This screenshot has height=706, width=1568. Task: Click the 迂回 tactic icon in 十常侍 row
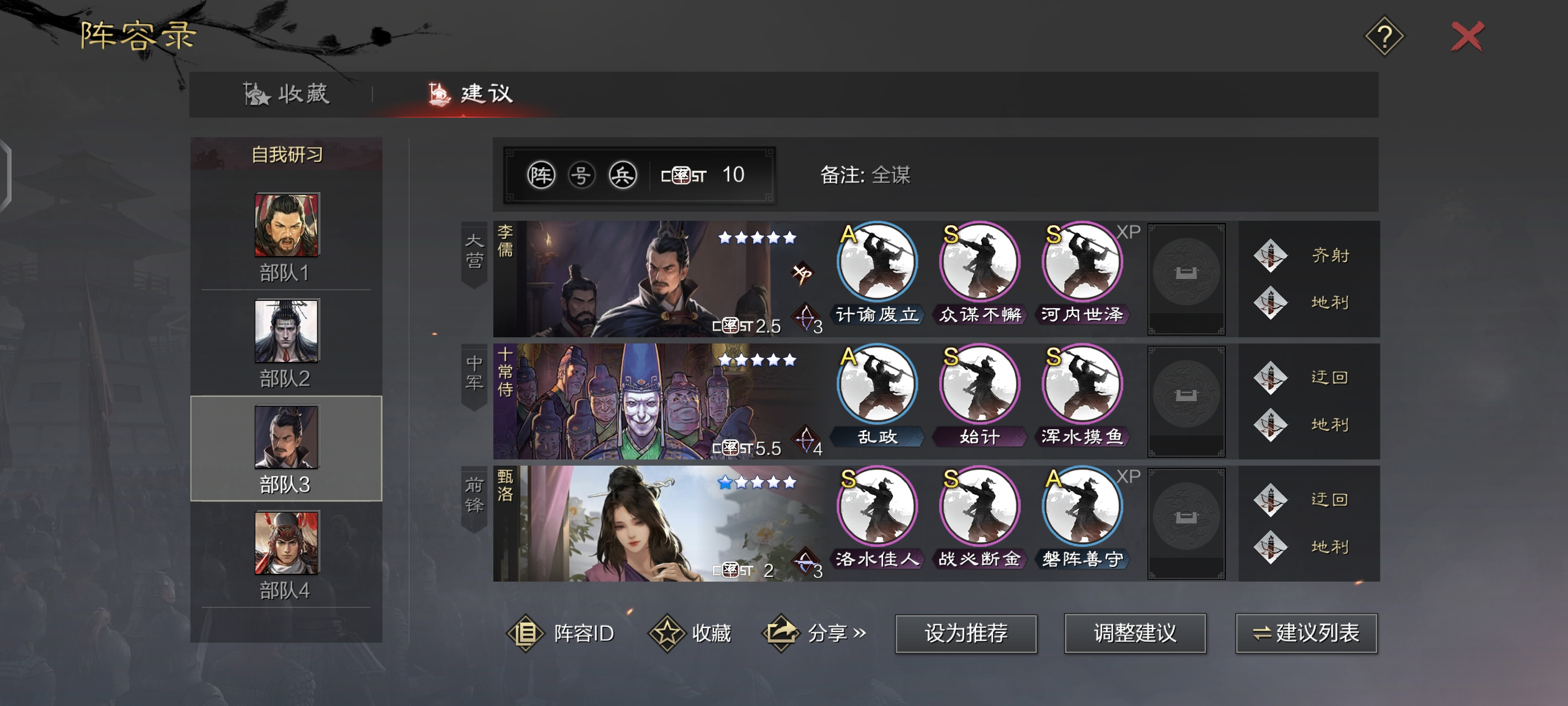coord(1270,378)
